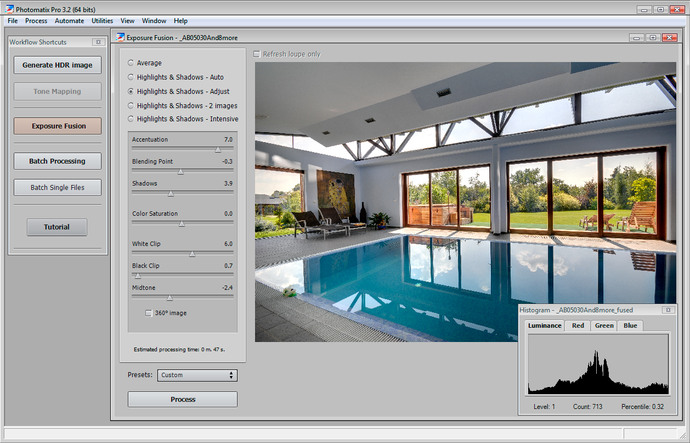The height and width of the screenshot is (443, 690).
Task: Select Highlights & Shadows - Adjust
Action: tap(131, 91)
